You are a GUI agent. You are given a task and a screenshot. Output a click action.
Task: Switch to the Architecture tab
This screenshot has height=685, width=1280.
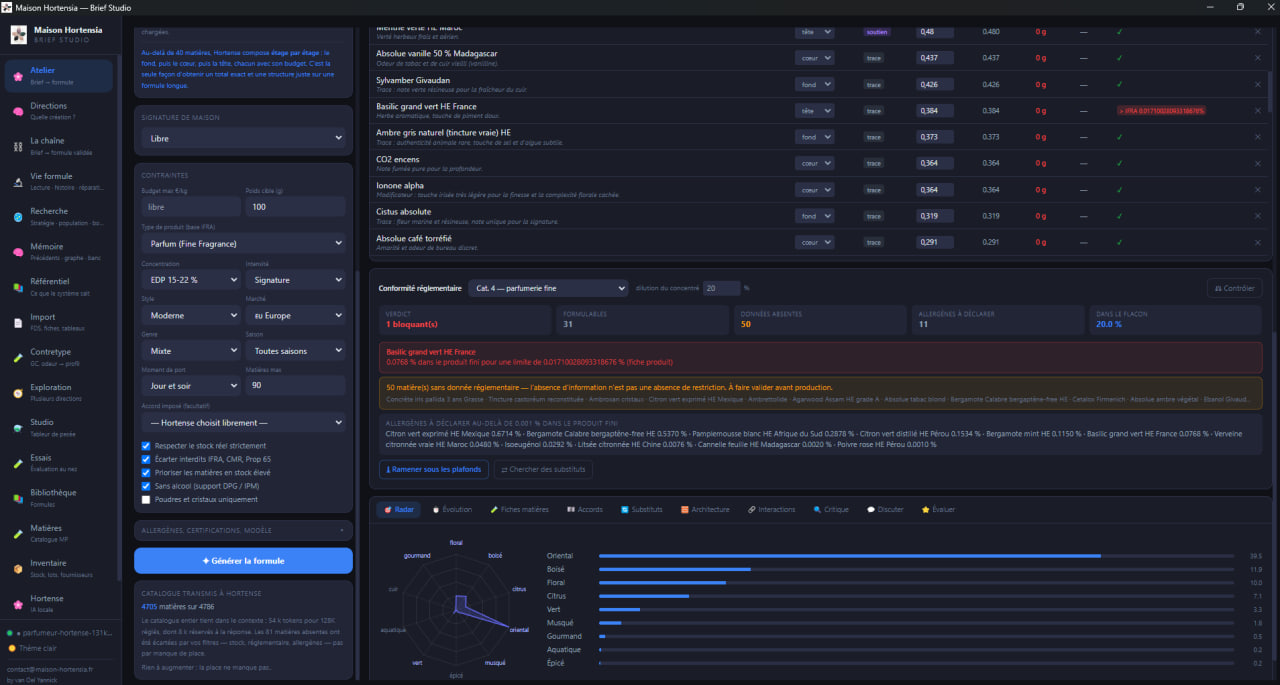click(x=705, y=510)
